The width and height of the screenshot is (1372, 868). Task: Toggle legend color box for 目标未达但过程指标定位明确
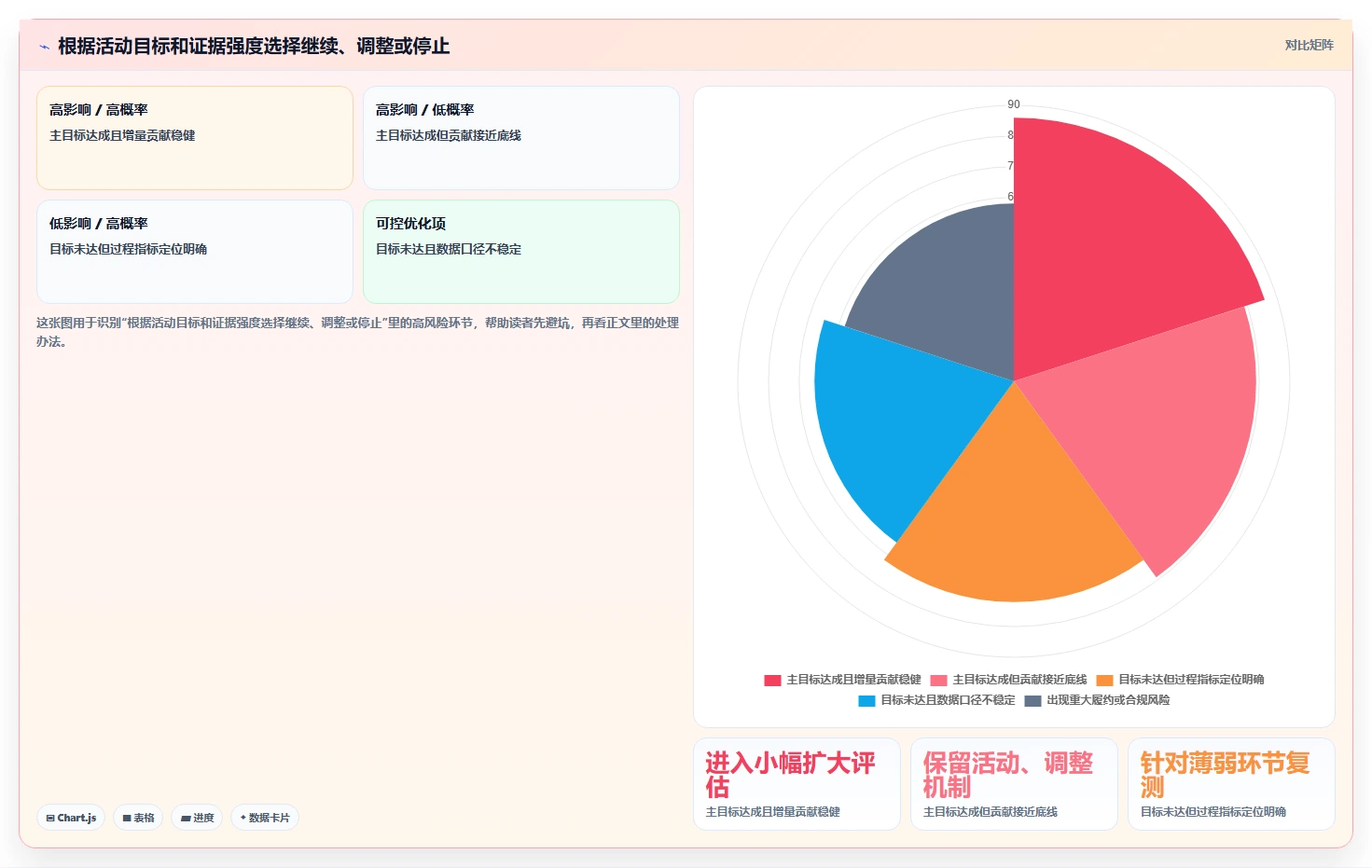point(1104,680)
